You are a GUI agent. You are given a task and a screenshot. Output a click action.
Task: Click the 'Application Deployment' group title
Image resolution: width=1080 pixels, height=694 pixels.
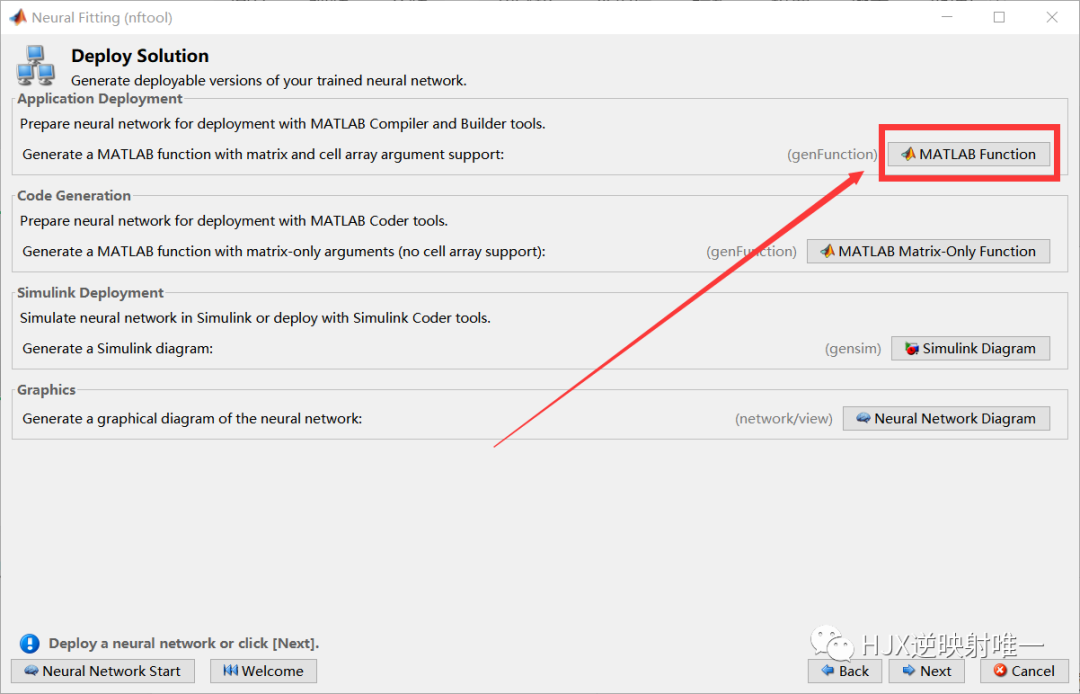click(x=100, y=98)
